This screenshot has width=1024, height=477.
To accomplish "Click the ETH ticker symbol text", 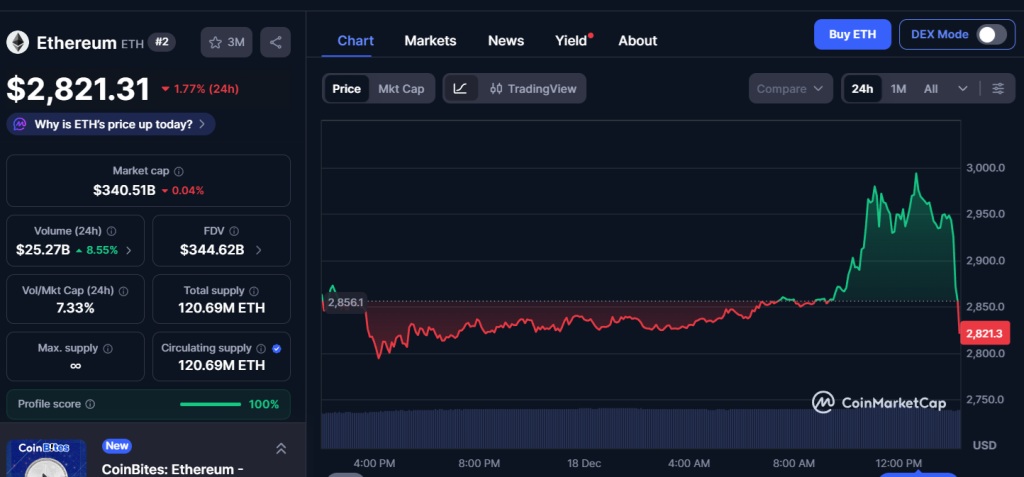I will click(132, 44).
